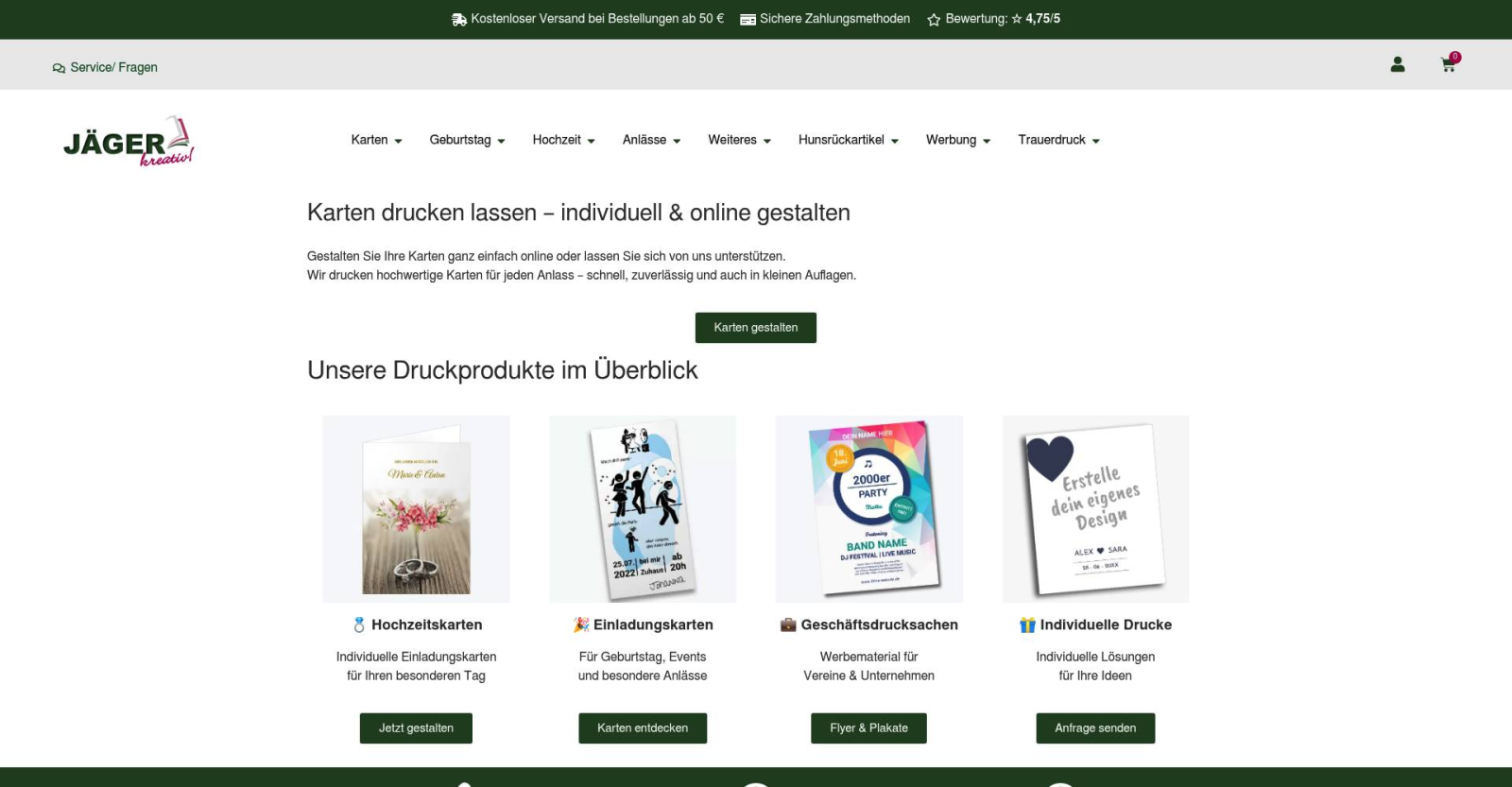
Task: Expand the Werbung dropdown arrow
Action: 987,141
